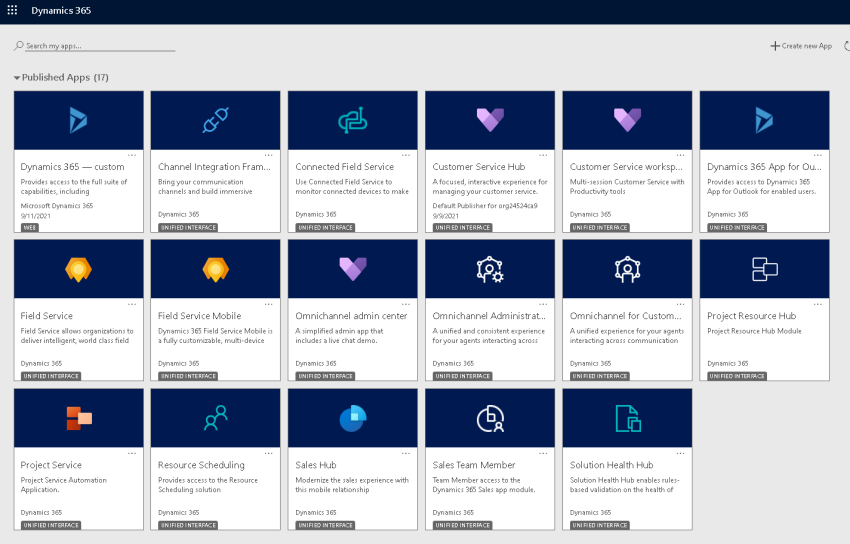Screen dimensions: 850x544
Task: Open more options for Customer Service Hub
Action: 543,156
